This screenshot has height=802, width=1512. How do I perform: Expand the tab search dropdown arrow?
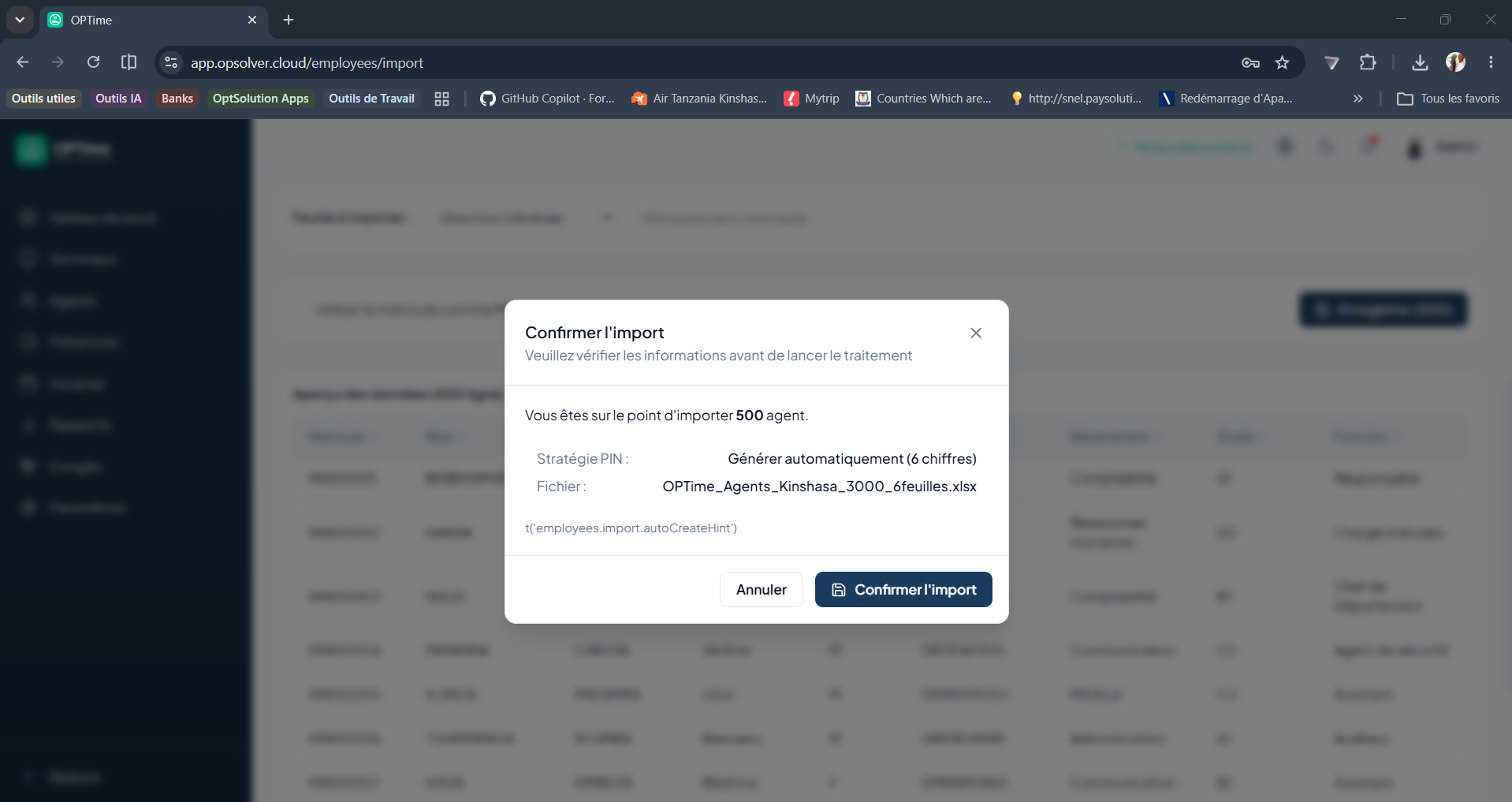tap(20, 20)
